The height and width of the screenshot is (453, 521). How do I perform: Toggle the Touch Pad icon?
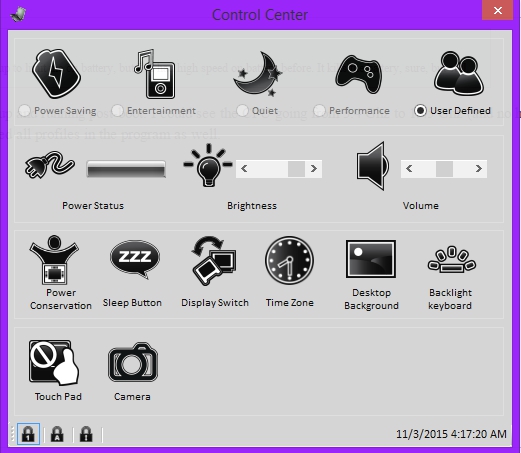pos(54,362)
